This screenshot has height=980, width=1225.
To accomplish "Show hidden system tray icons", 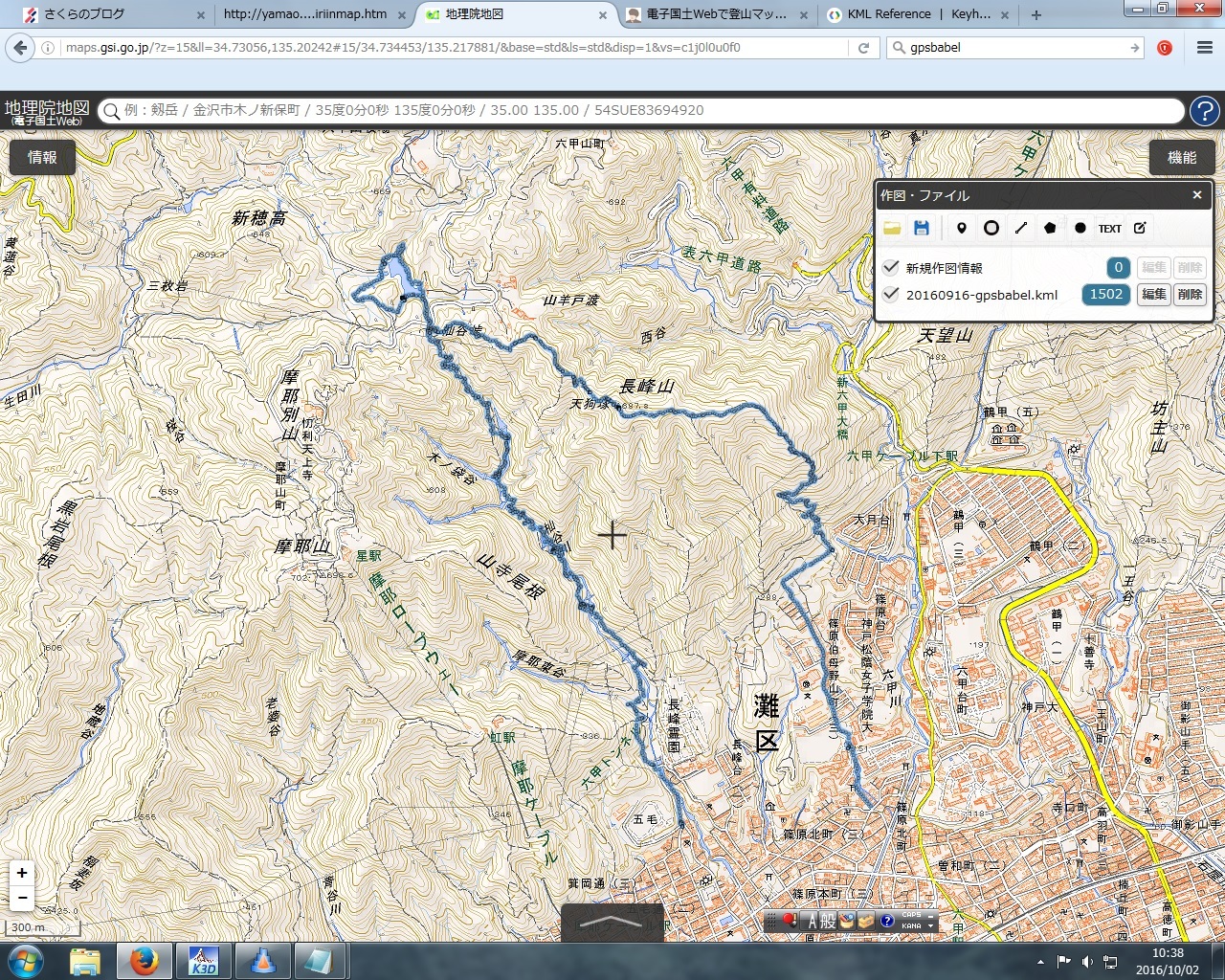I will click(1040, 961).
